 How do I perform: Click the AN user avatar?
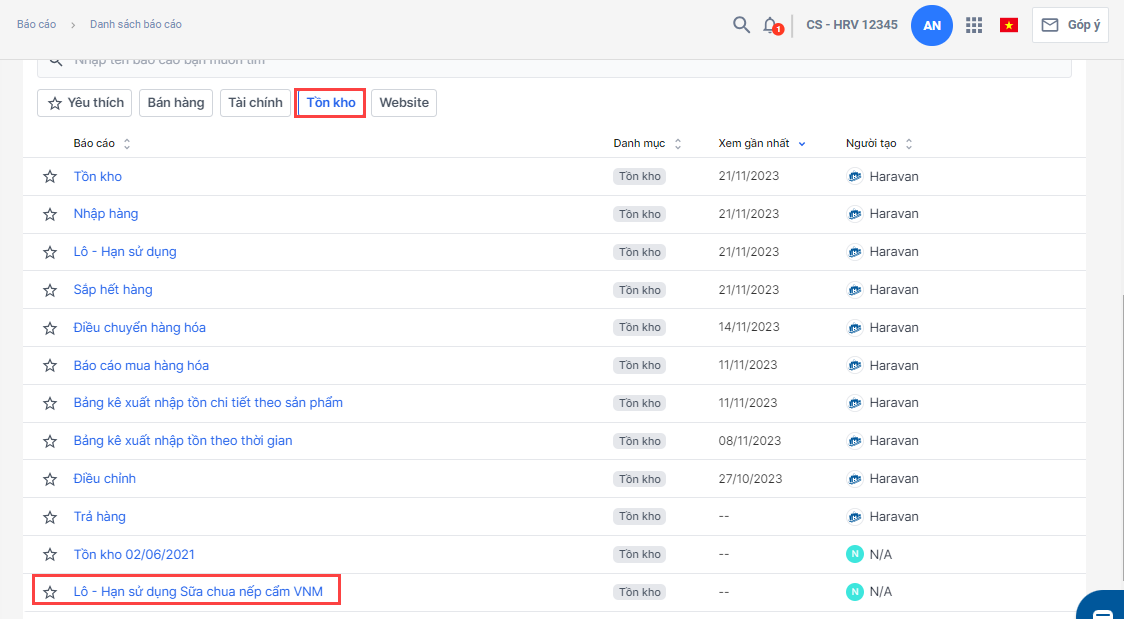click(931, 26)
